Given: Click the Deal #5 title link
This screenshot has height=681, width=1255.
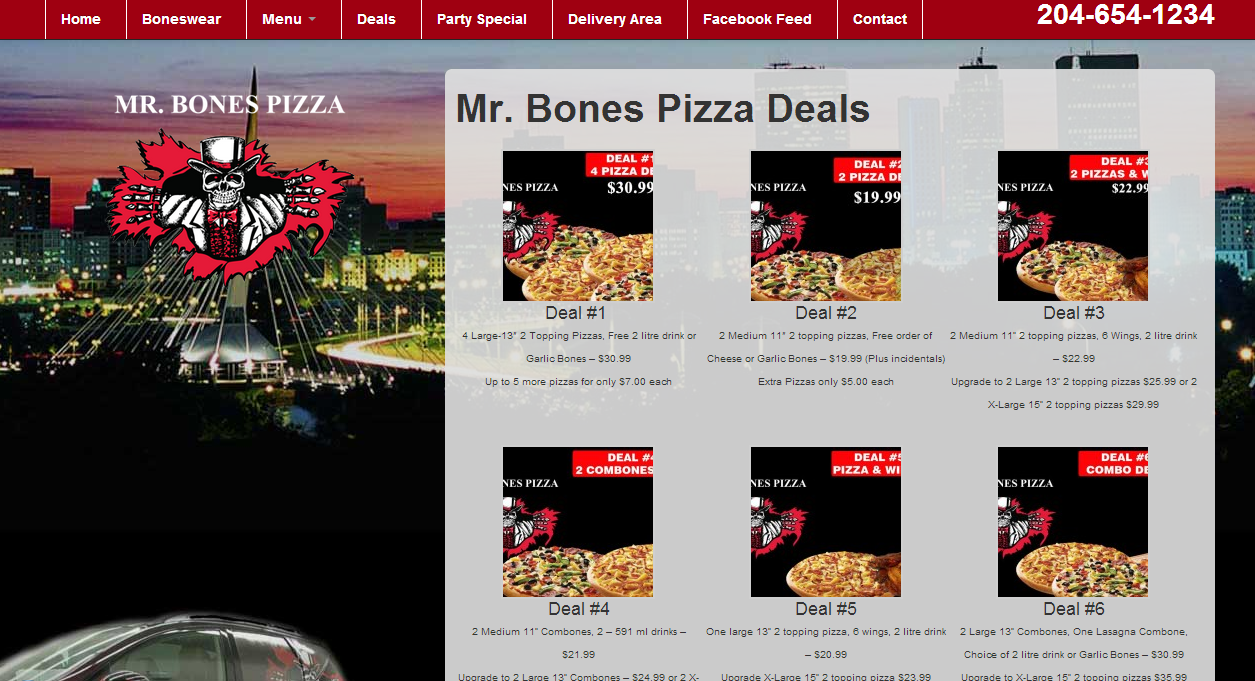Looking at the screenshot, I should 826,609.
